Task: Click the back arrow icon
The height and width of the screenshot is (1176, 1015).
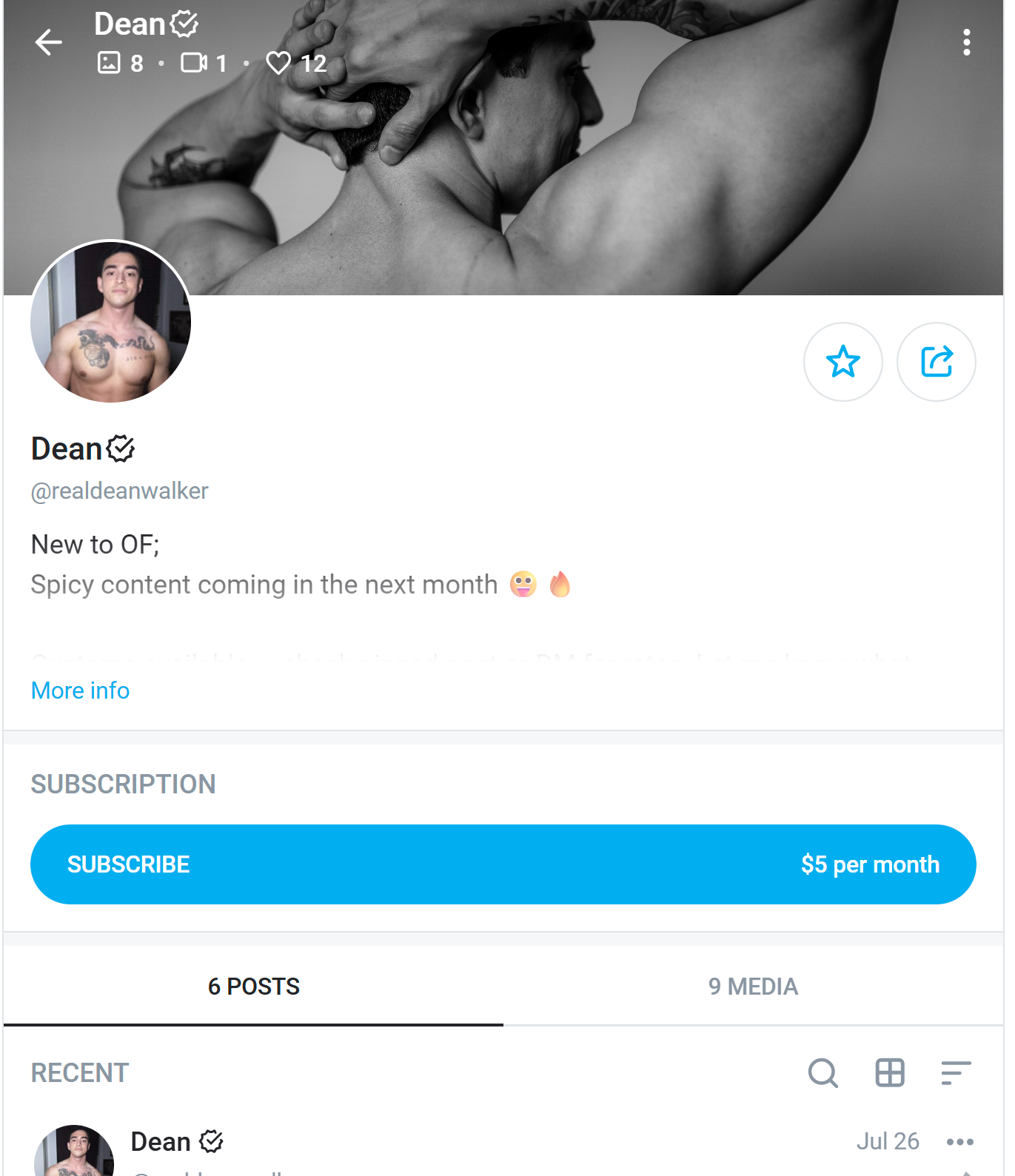Action: [49, 42]
